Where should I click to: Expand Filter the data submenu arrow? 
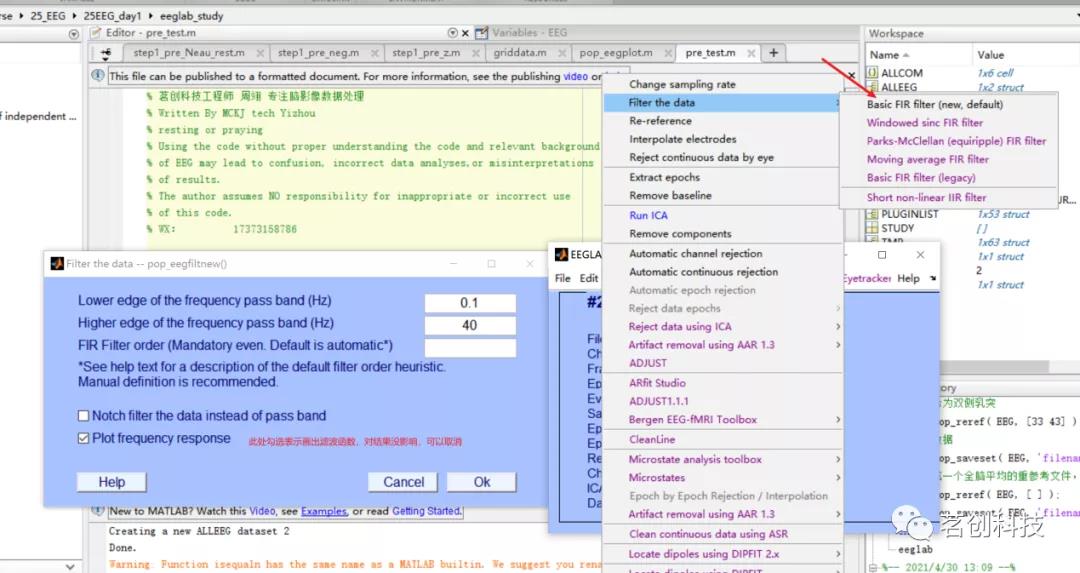[x=837, y=103]
